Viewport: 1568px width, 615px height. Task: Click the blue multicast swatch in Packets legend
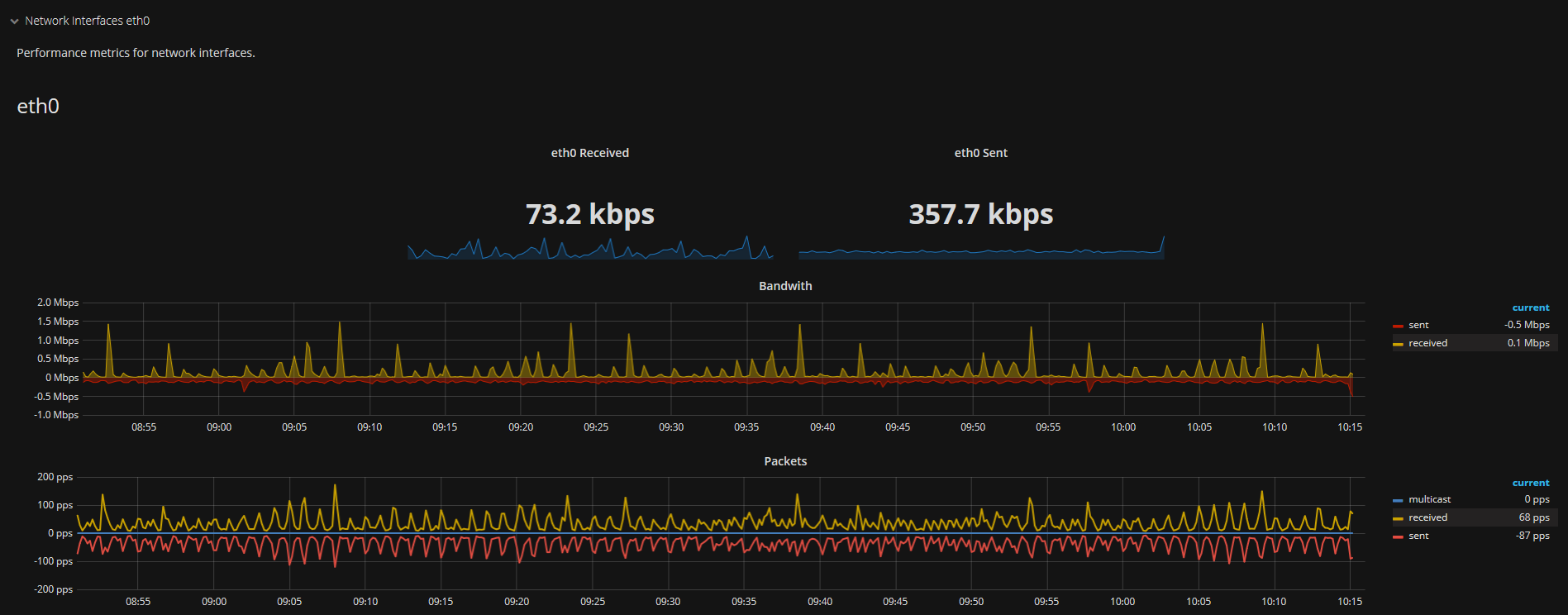click(x=1398, y=500)
